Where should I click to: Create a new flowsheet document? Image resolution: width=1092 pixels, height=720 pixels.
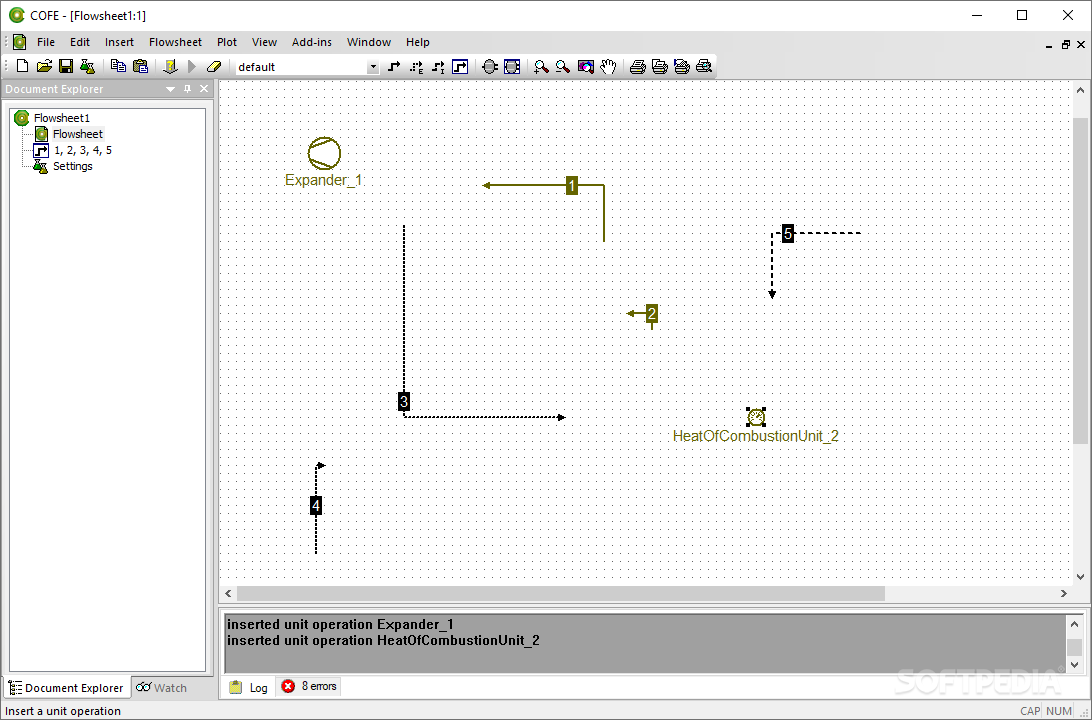pyautogui.click(x=22, y=66)
